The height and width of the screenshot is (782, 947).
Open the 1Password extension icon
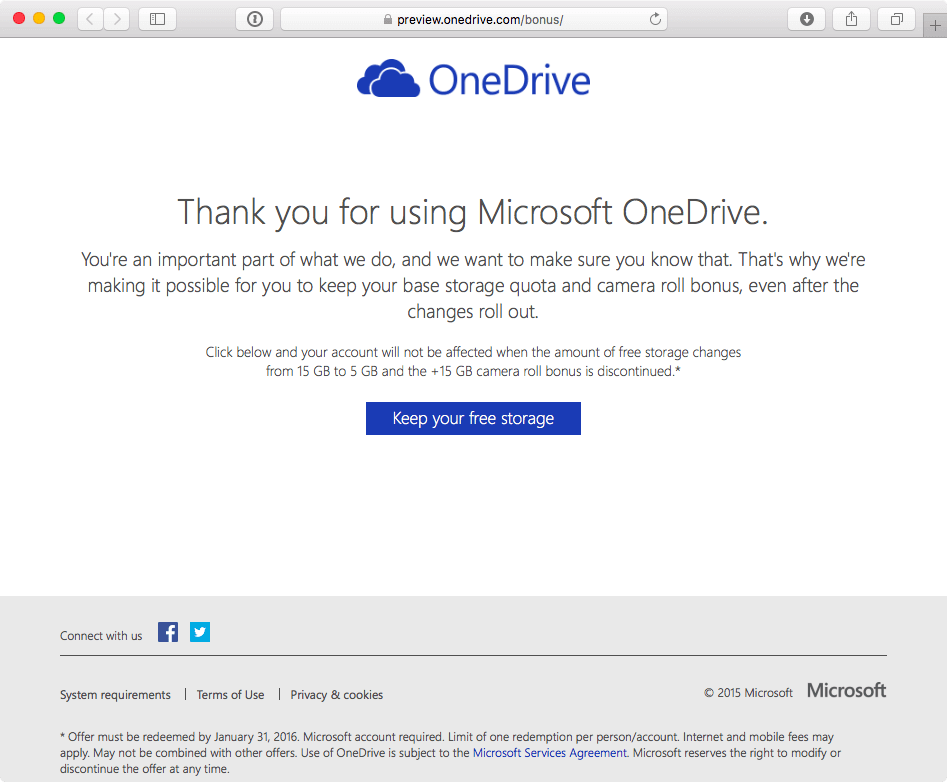[x=255, y=19]
